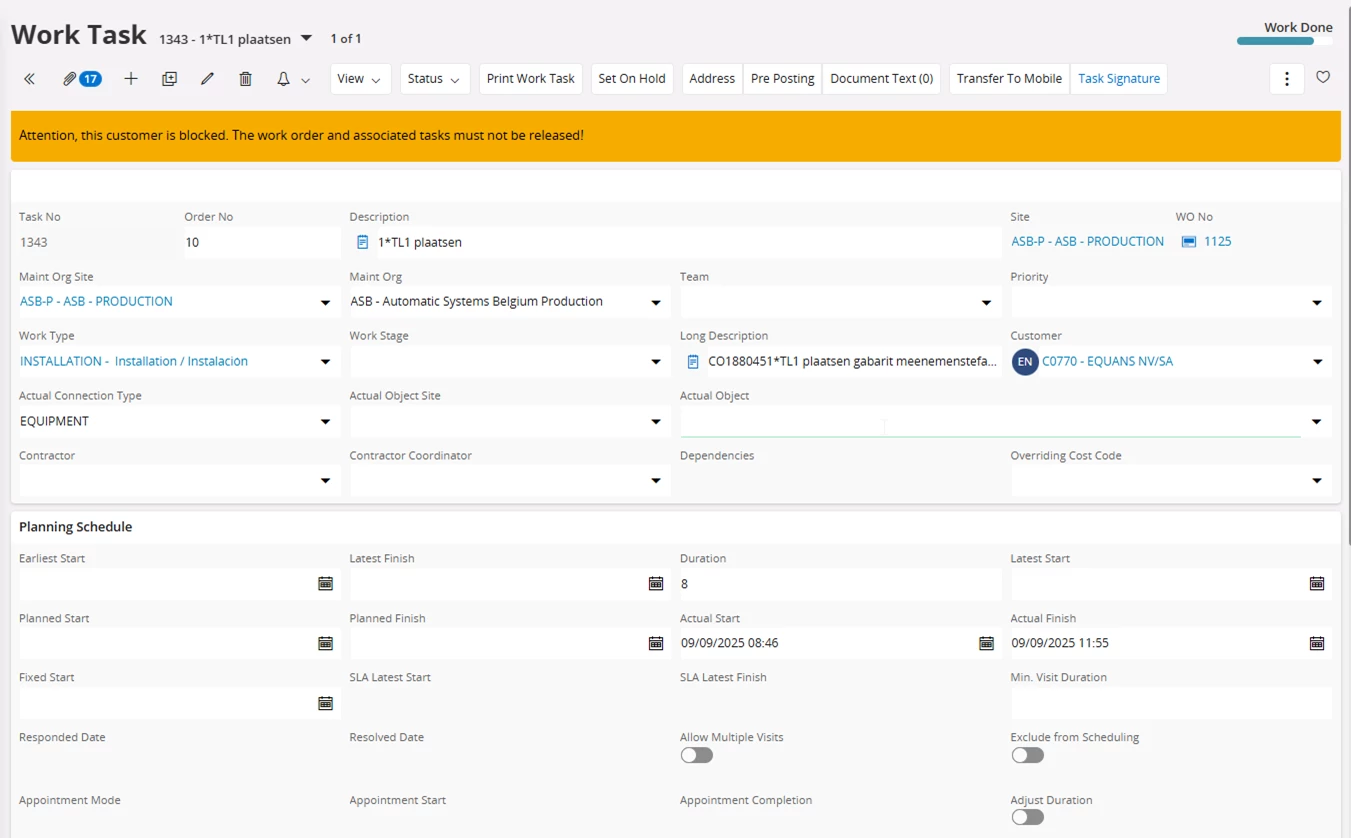Click the attachments paperclip icon
The height and width of the screenshot is (838, 1351).
pos(70,79)
